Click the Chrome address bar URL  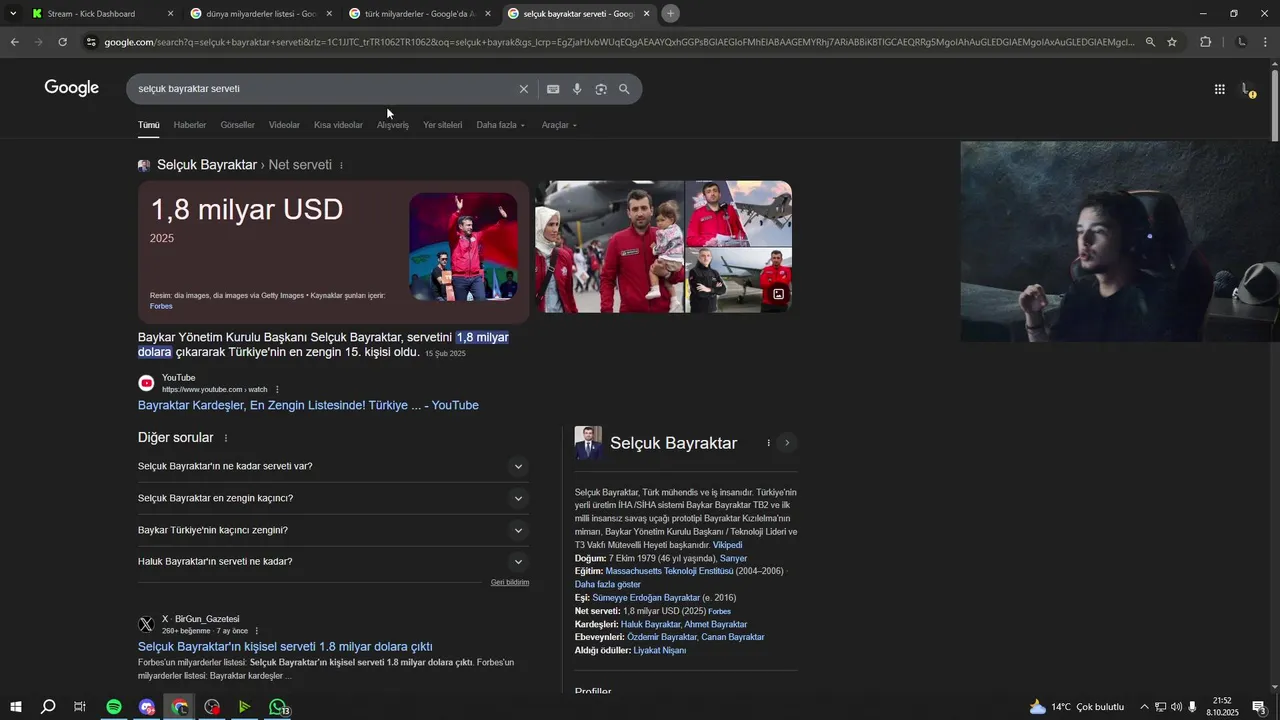(x=618, y=42)
